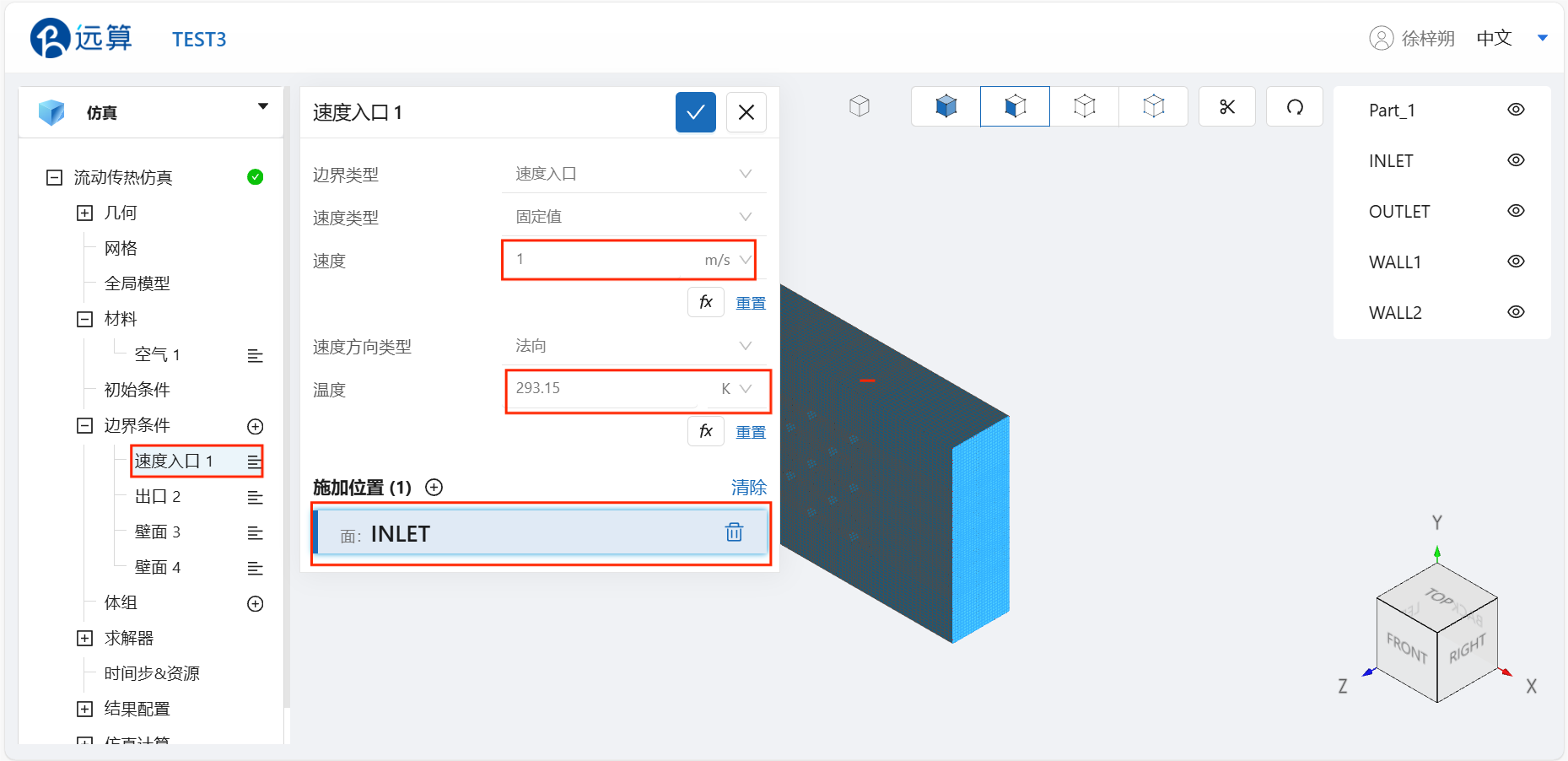This screenshot has width=1568, height=761.
Task: Open project title TEST3
Action: (x=199, y=40)
